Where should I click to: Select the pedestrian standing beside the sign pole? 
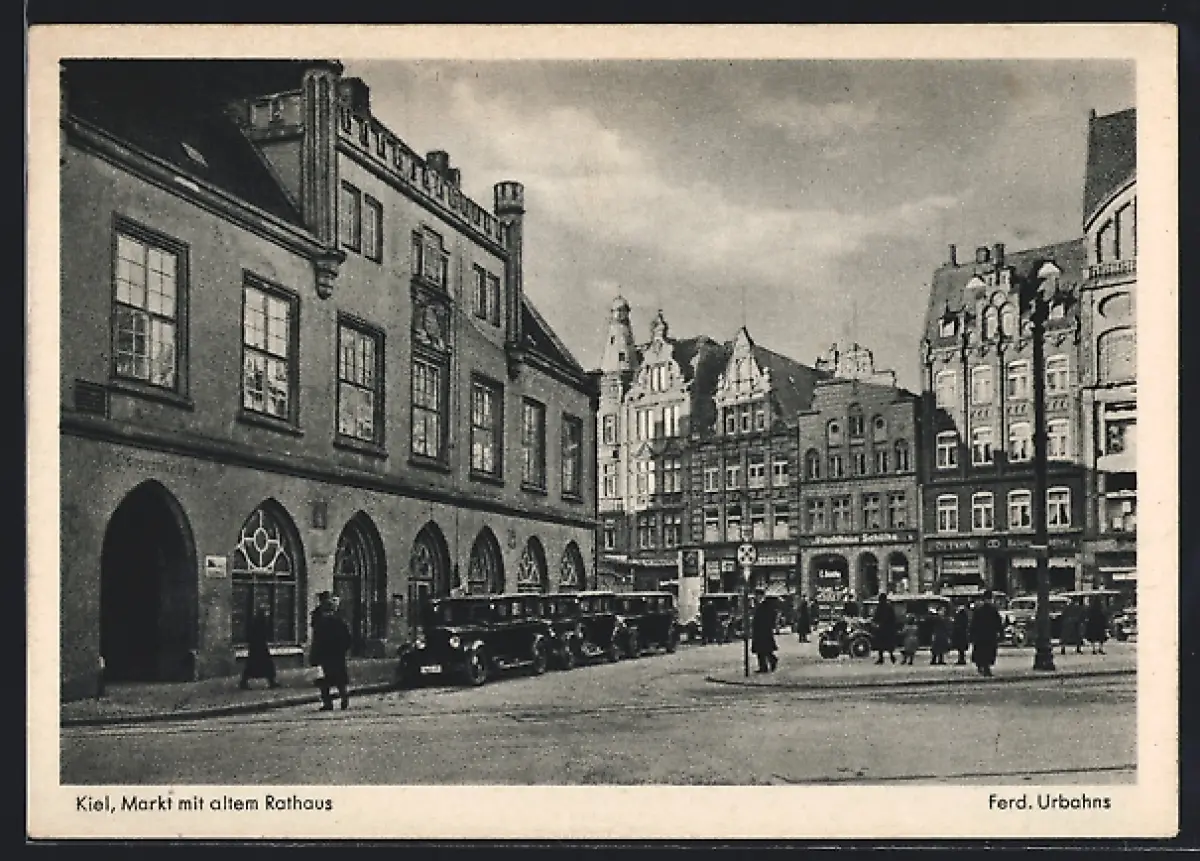[765, 632]
